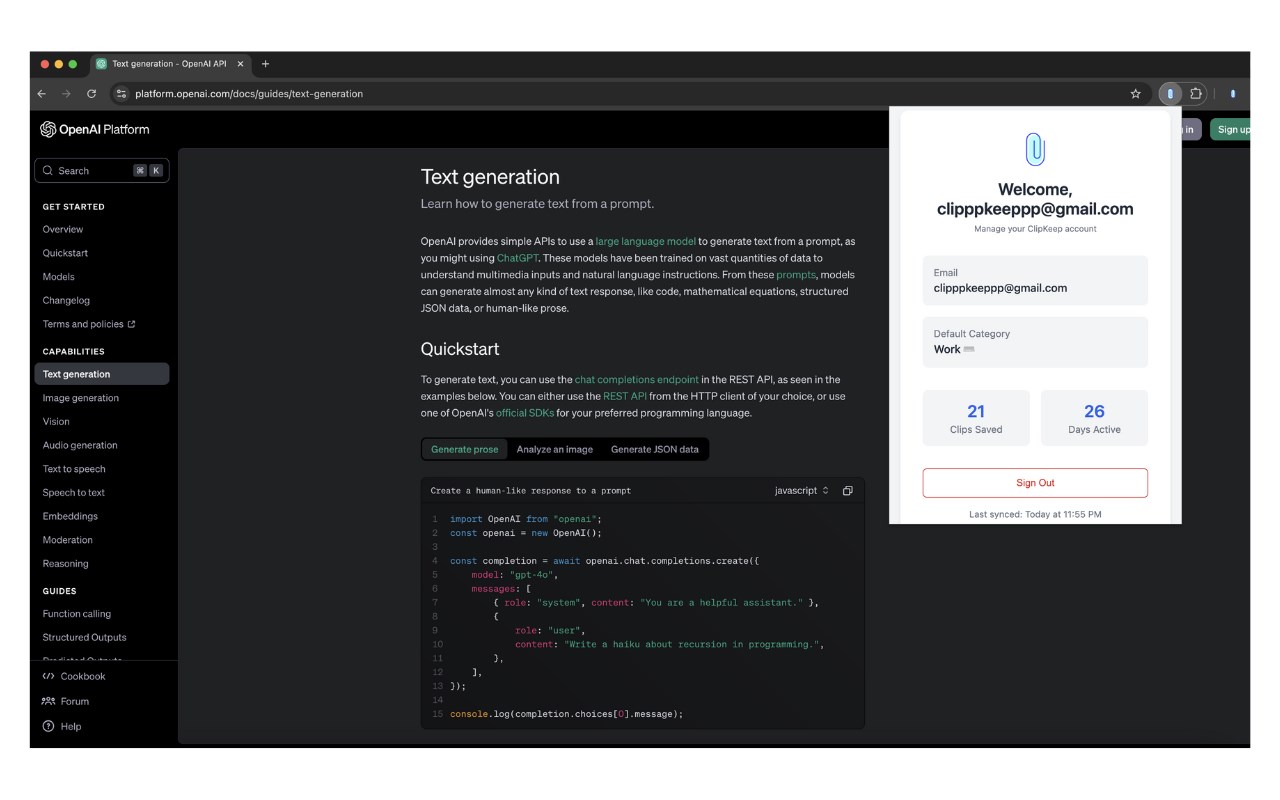Click the Quickstart heading
Image resolution: width=1280 pixels, height=800 pixels.
tap(460, 349)
